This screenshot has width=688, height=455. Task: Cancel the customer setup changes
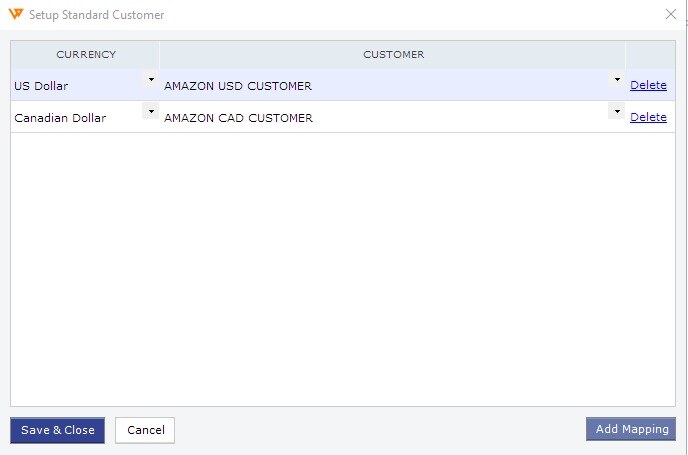click(x=145, y=430)
